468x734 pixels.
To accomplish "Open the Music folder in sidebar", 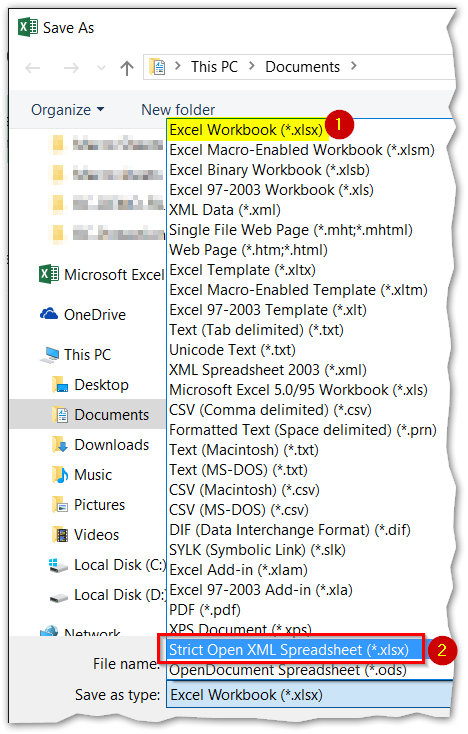I will coord(93,474).
